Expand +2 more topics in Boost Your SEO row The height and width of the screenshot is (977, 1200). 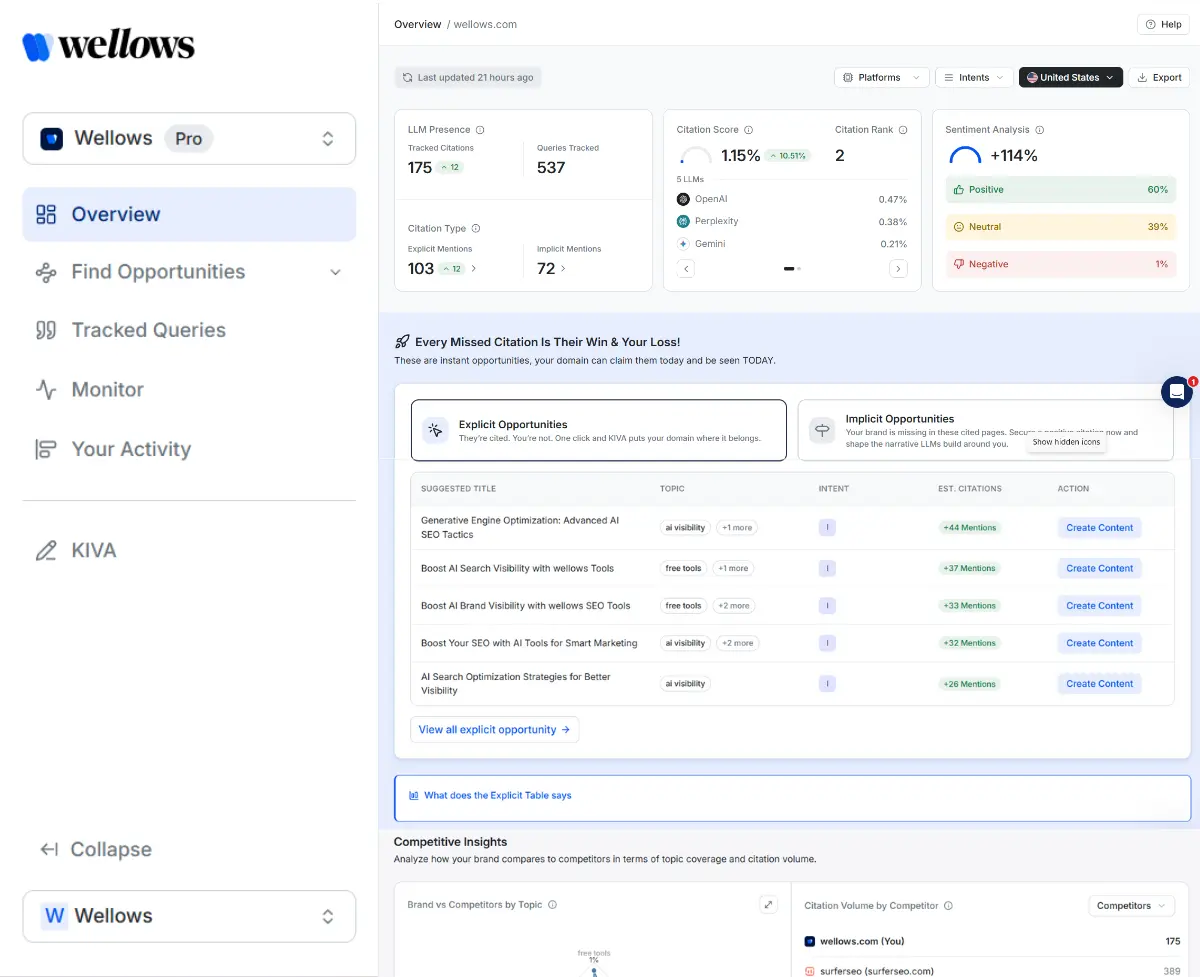click(x=738, y=643)
